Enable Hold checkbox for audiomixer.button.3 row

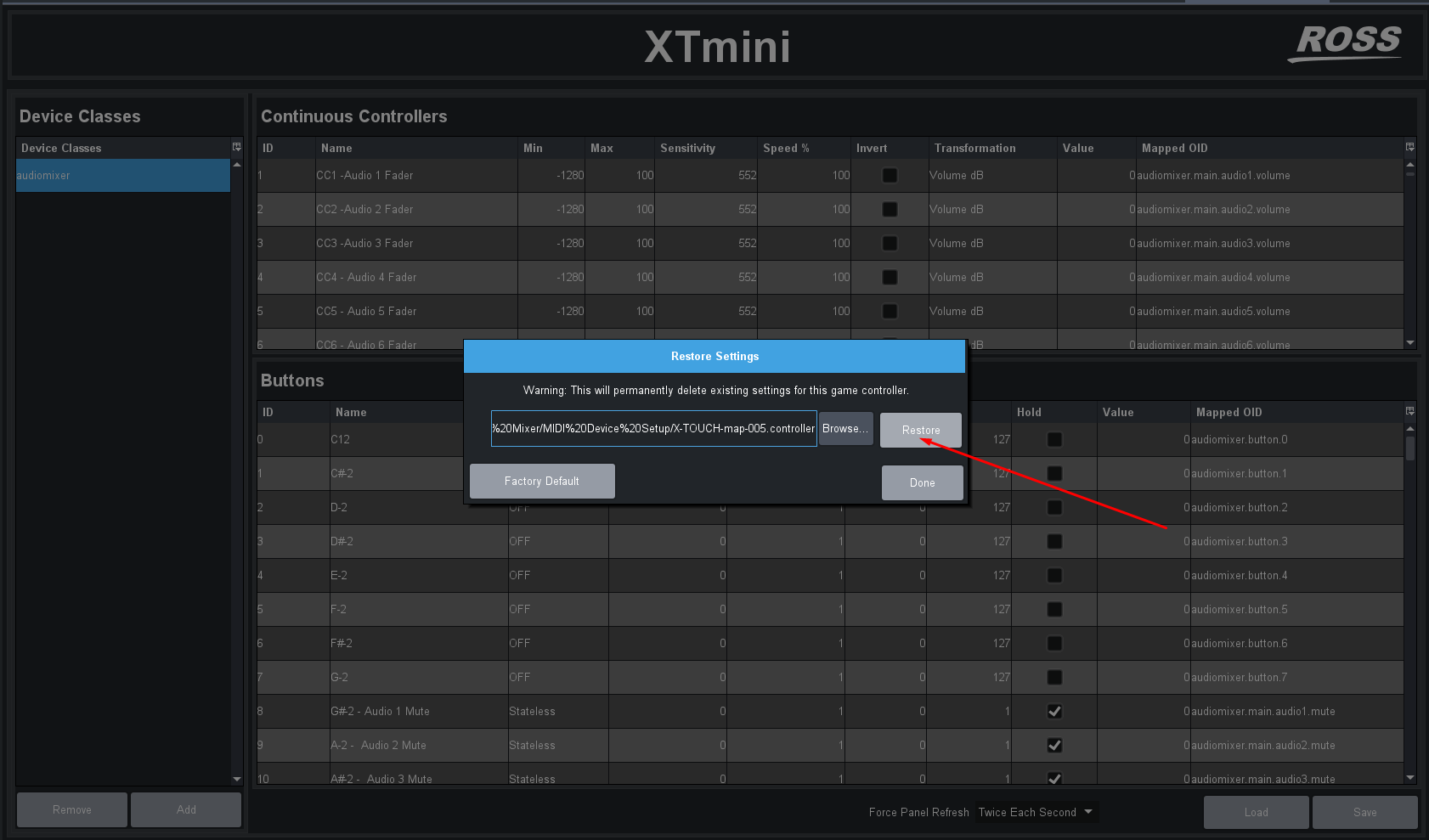point(1054,541)
